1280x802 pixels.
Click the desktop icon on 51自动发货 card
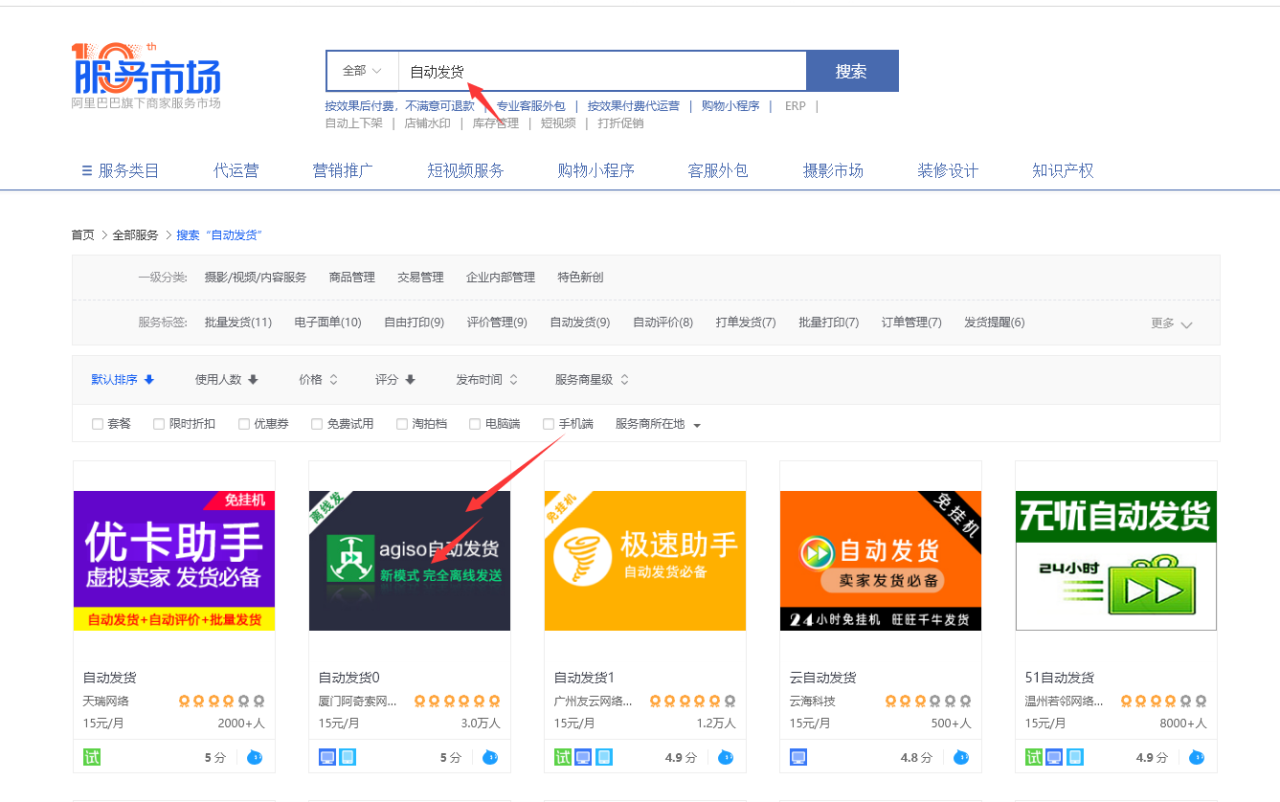(x=1054, y=757)
